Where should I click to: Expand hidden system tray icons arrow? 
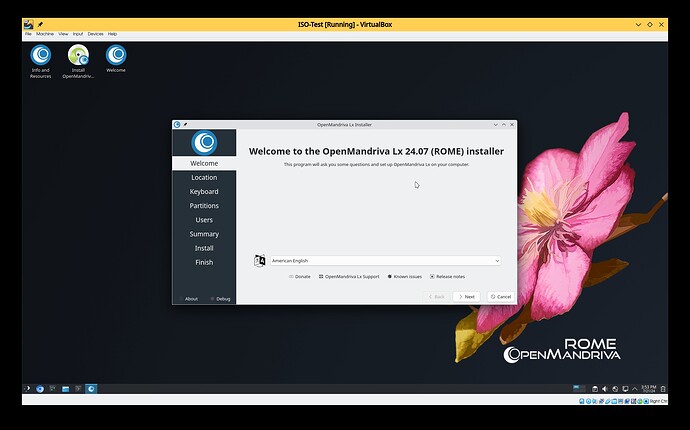coord(635,389)
